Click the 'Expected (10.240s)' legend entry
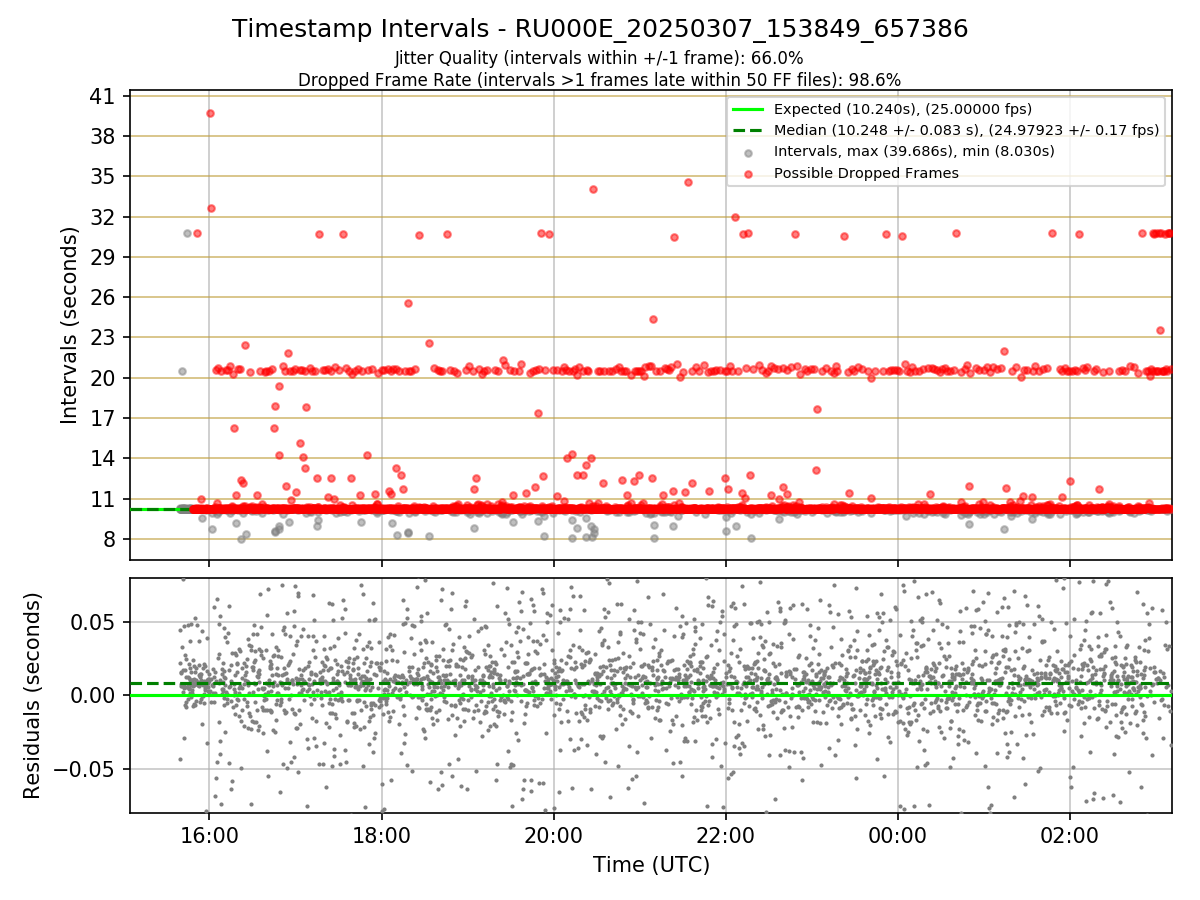1200x900 pixels. tap(903, 109)
